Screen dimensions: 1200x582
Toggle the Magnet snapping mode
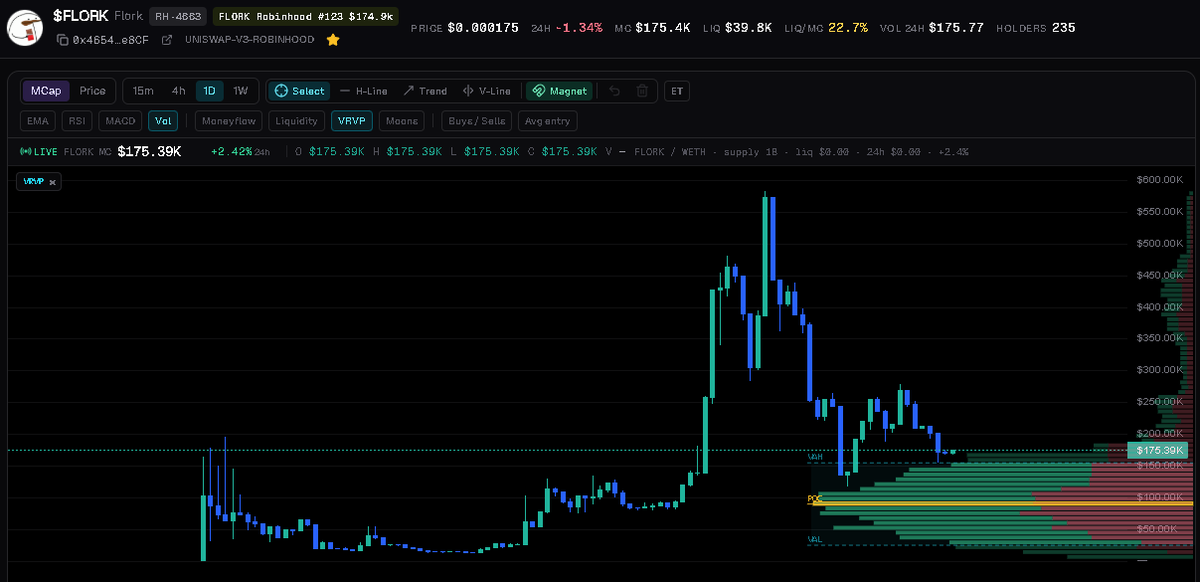pos(560,91)
